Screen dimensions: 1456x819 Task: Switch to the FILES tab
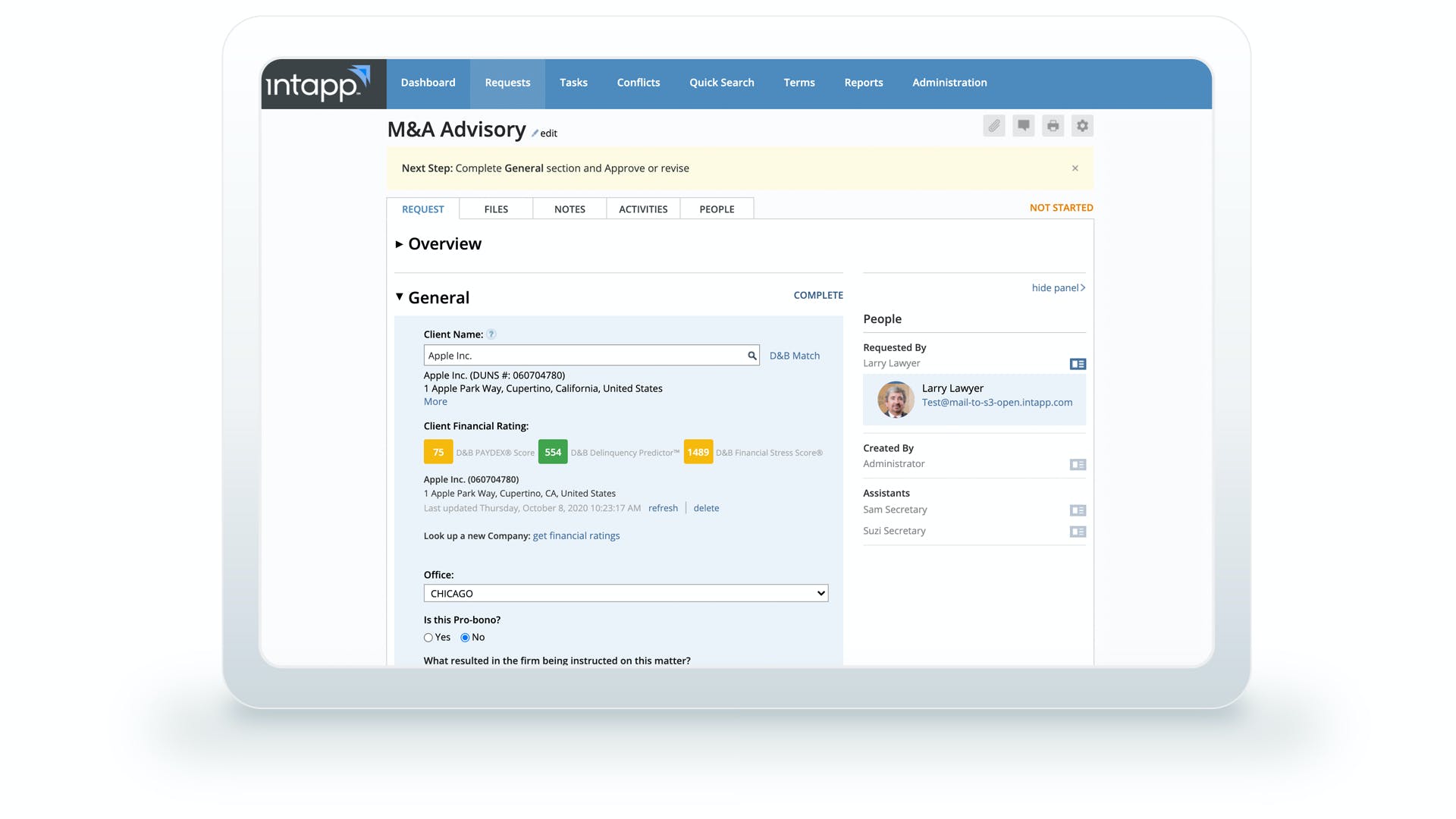pos(496,209)
